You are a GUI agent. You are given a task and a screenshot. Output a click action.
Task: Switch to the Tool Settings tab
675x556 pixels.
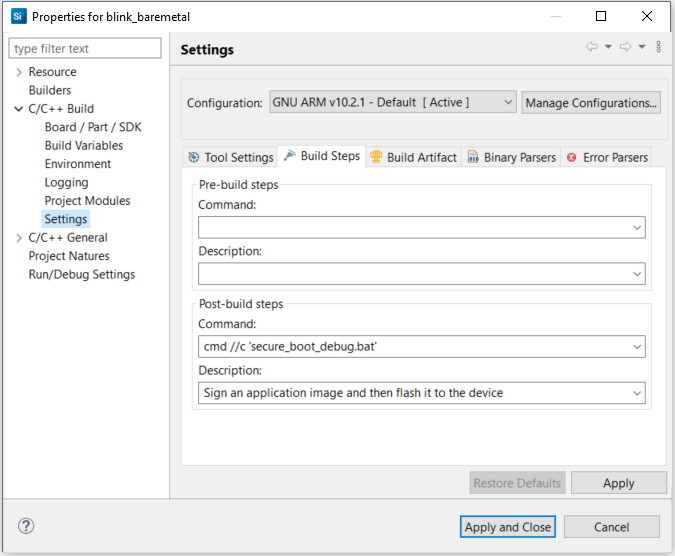tap(230, 157)
